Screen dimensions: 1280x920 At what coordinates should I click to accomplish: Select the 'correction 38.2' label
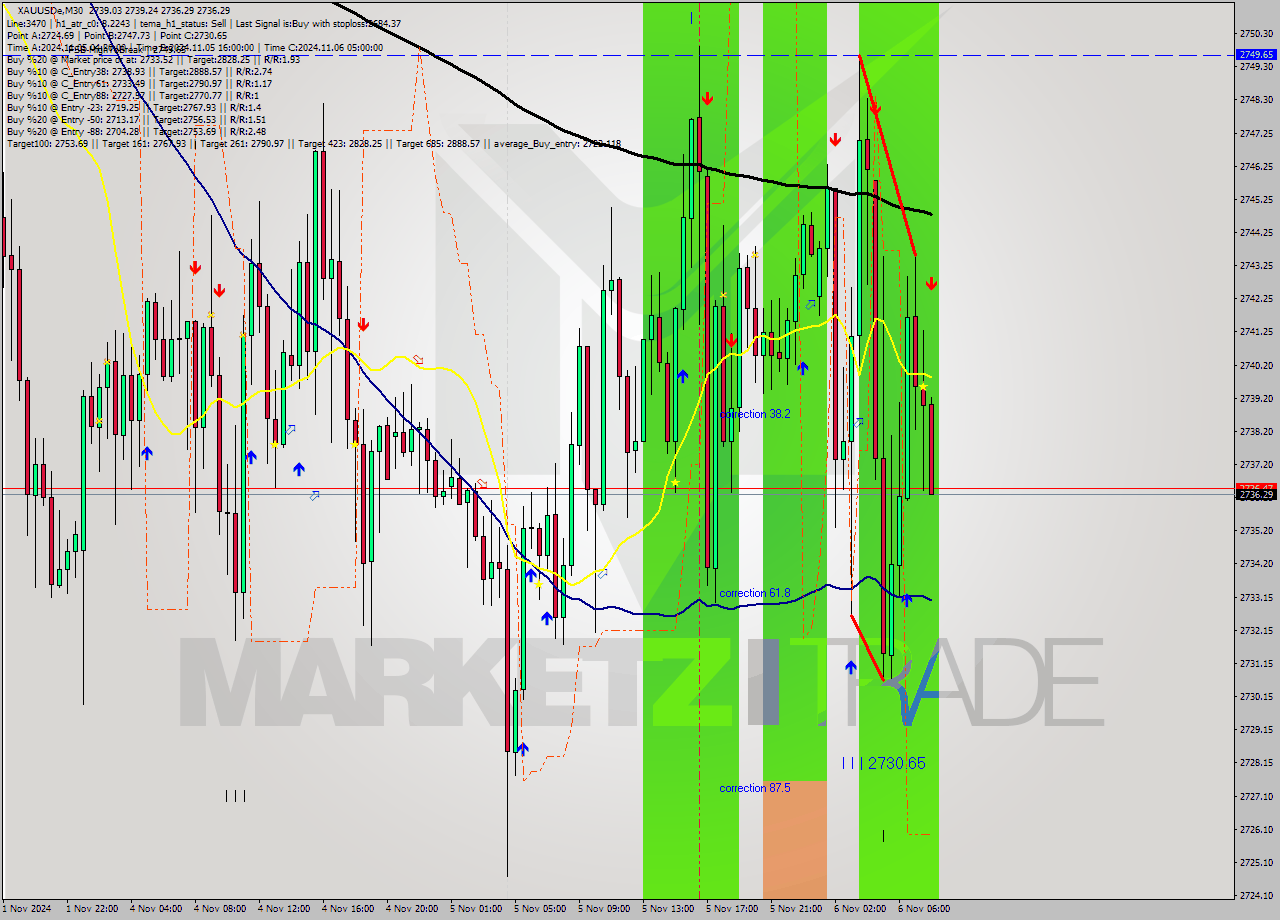(757, 414)
